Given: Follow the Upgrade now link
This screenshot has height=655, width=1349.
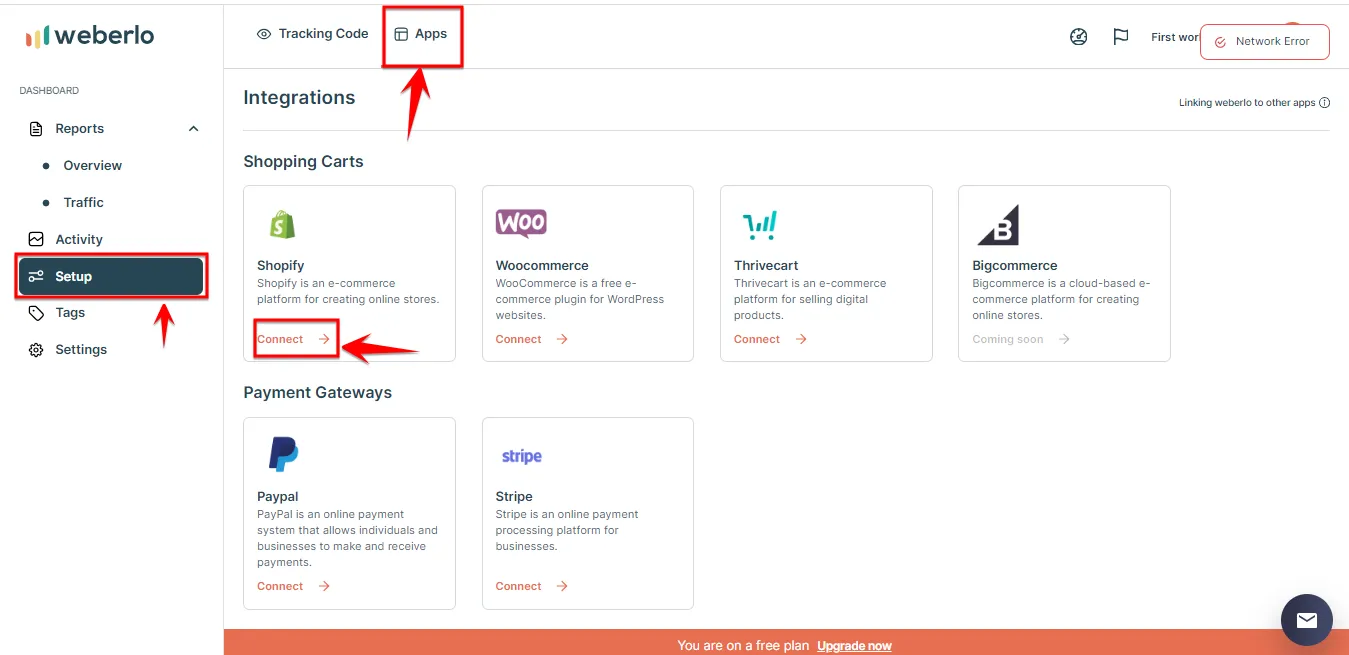Looking at the screenshot, I should (x=854, y=646).
